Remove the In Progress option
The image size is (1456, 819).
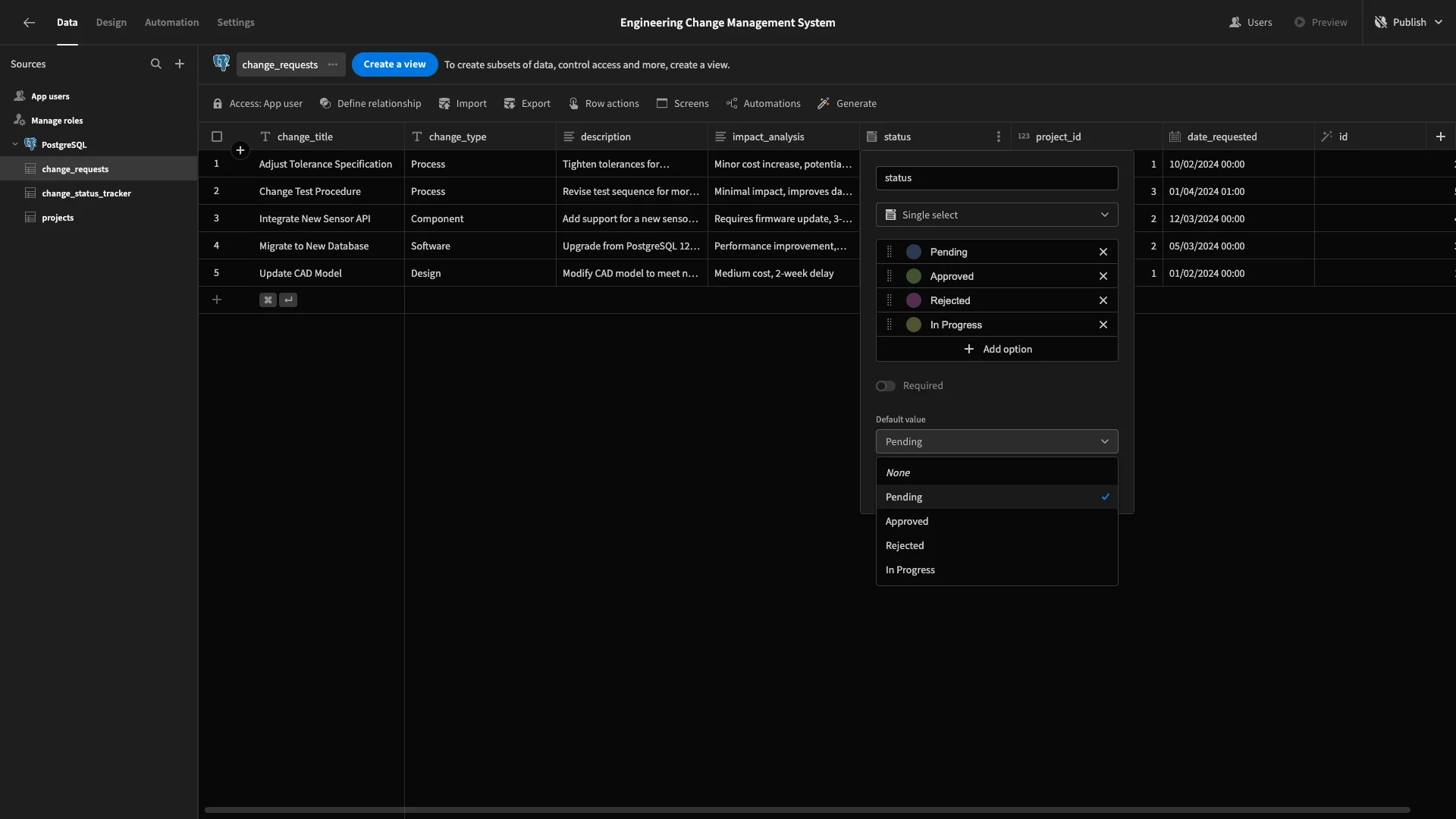tap(1103, 325)
